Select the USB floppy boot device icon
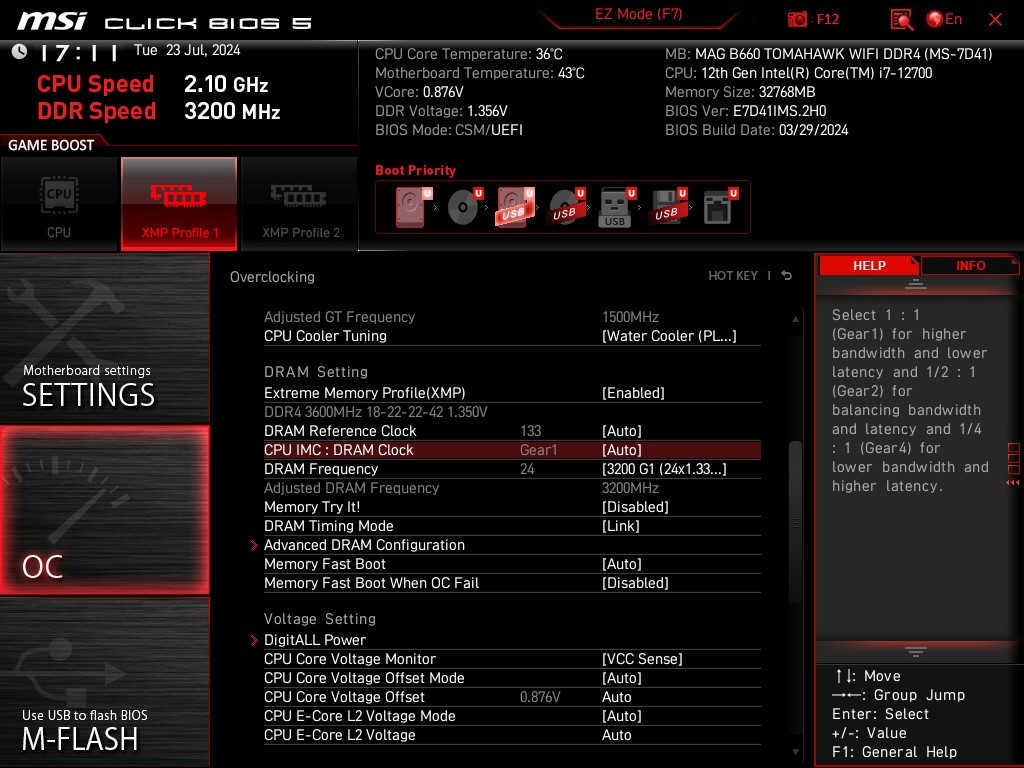This screenshot has height=768, width=1024. [x=668, y=207]
